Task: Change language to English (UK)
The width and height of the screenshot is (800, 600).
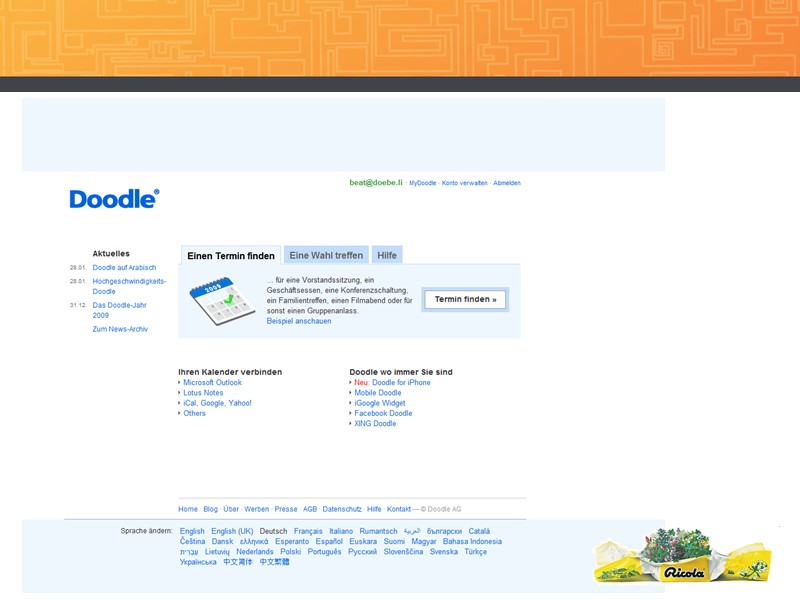Action: click(x=232, y=531)
